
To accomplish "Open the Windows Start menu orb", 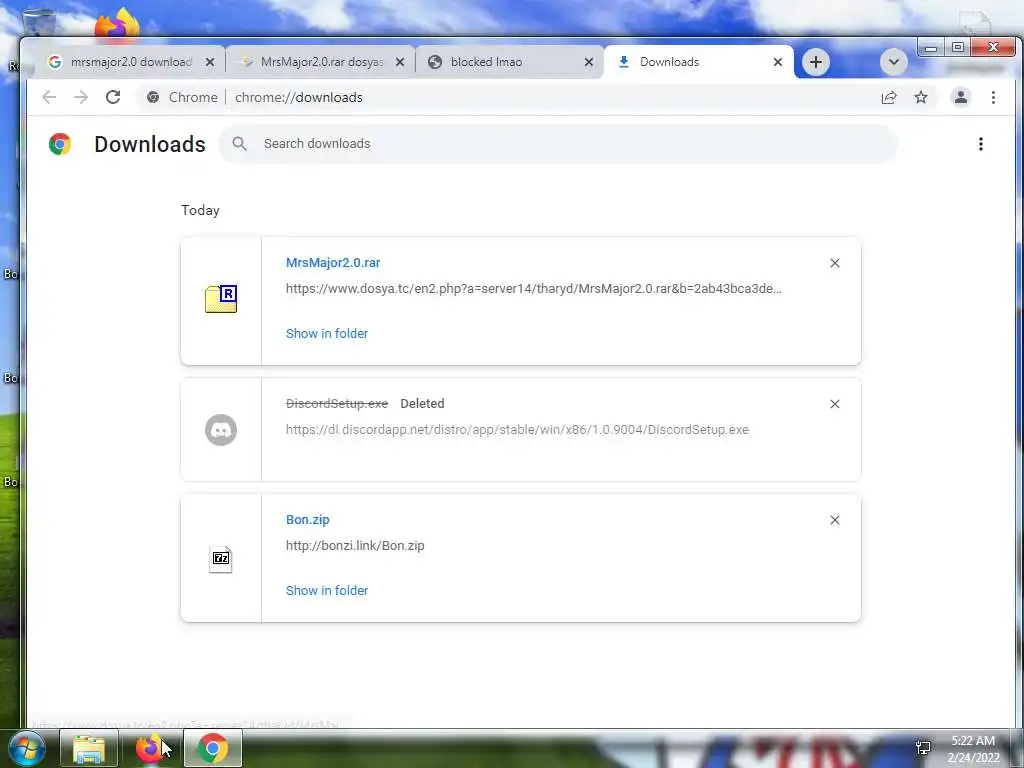I will pyautogui.click(x=27, y=748).
